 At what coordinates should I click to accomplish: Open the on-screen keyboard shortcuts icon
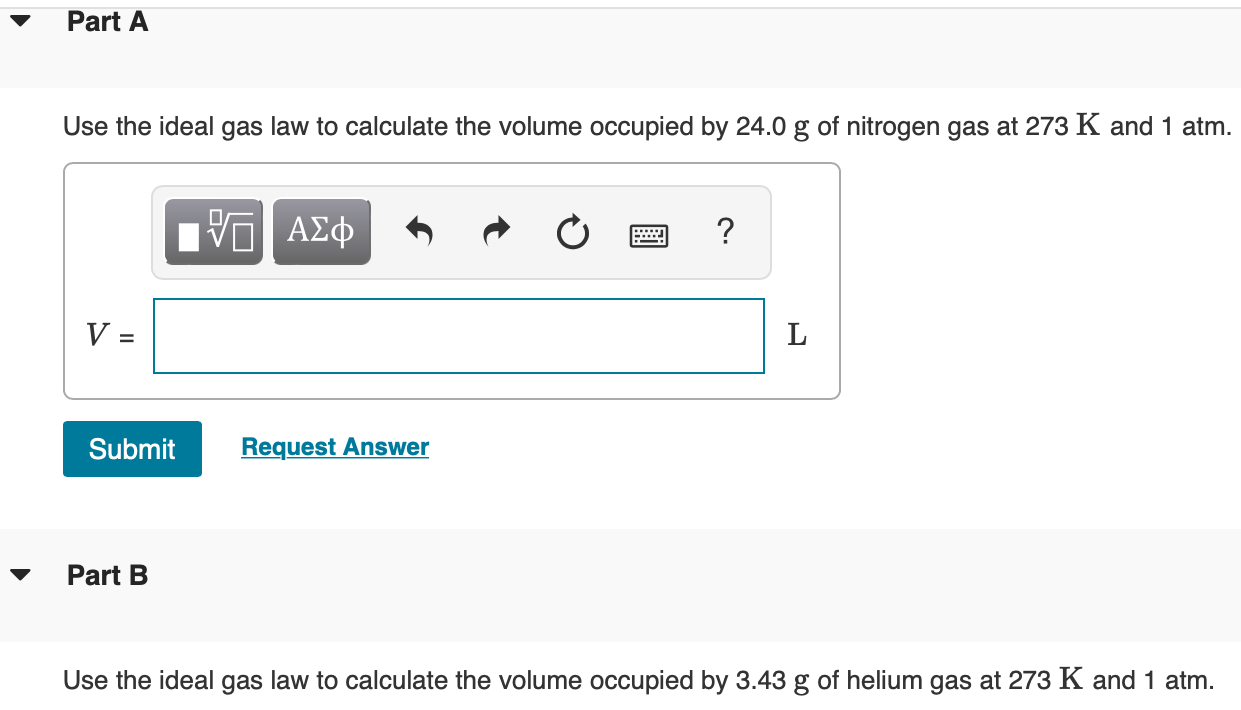(x=648, y=231)
